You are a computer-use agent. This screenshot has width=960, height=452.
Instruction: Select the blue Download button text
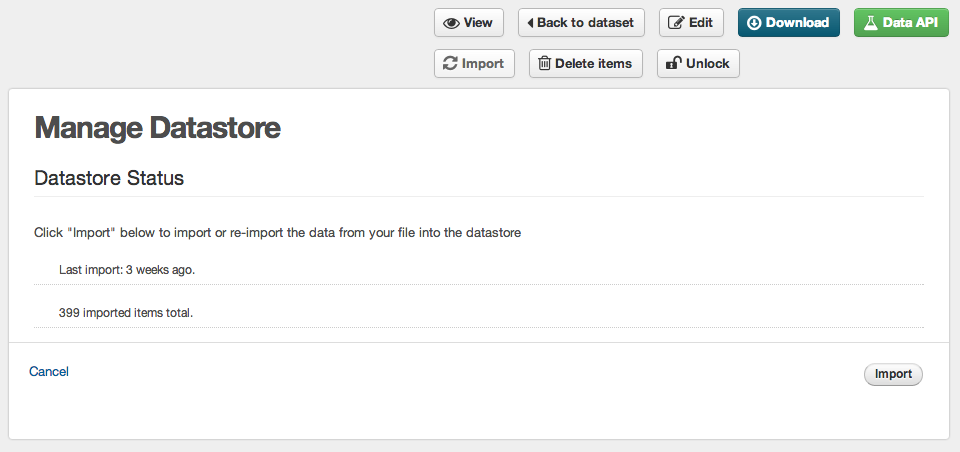797,23
